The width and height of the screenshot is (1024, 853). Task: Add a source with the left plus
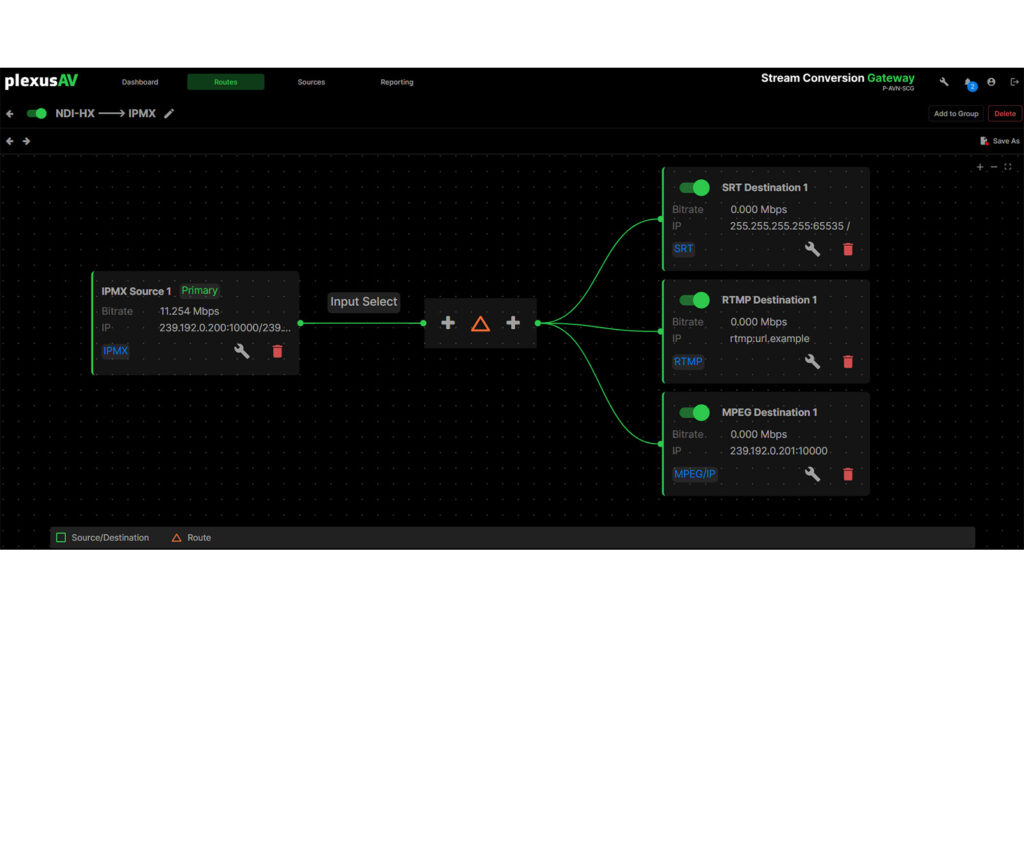448,323
